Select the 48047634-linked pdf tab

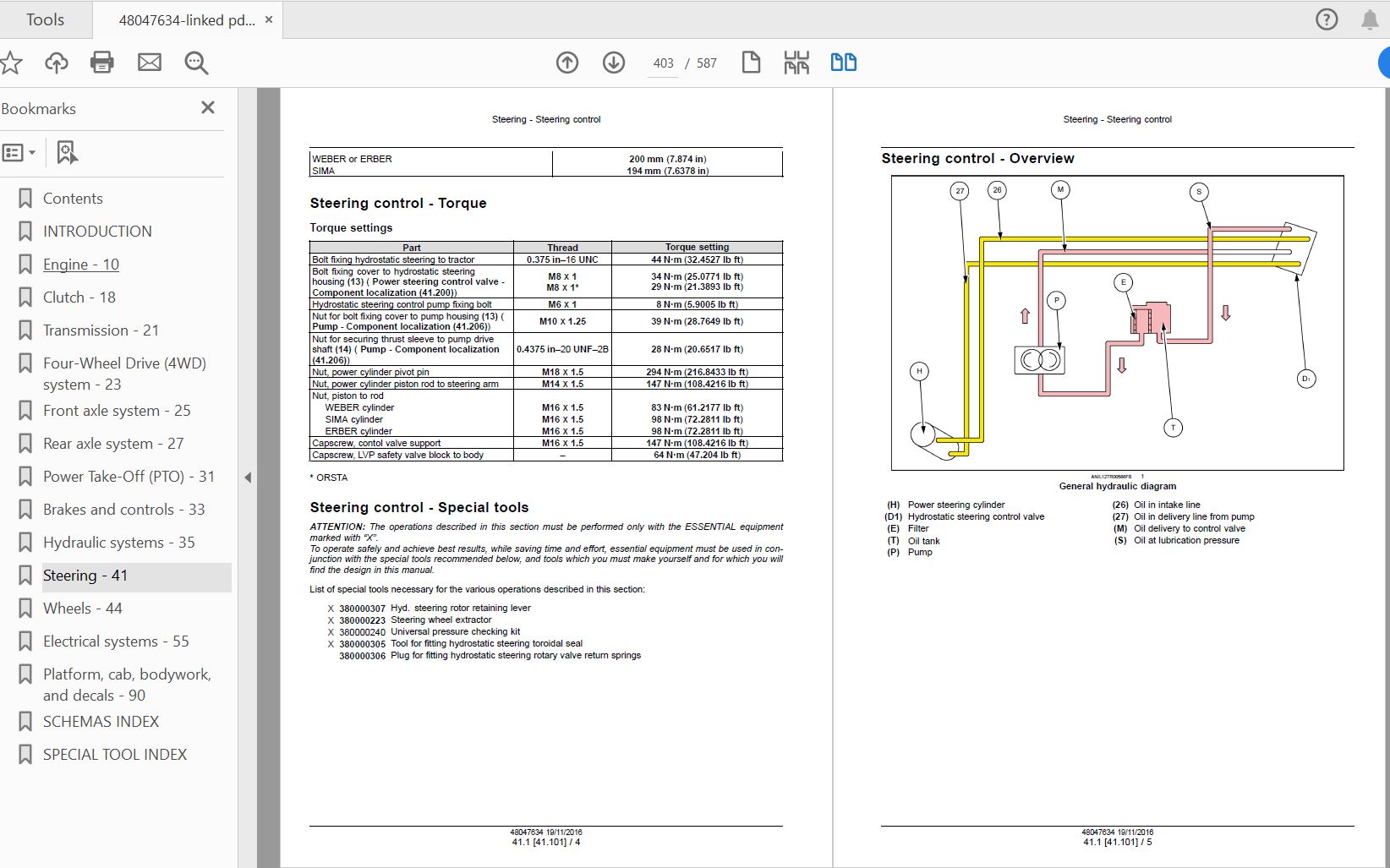click(x=186, y=20)
